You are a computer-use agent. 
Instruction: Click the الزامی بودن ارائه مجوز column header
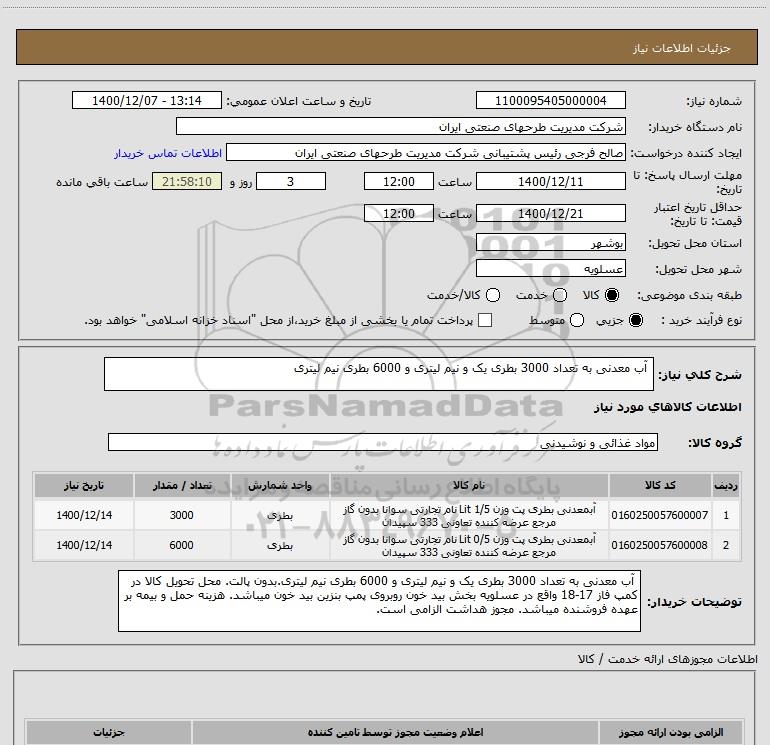[671, 732]
